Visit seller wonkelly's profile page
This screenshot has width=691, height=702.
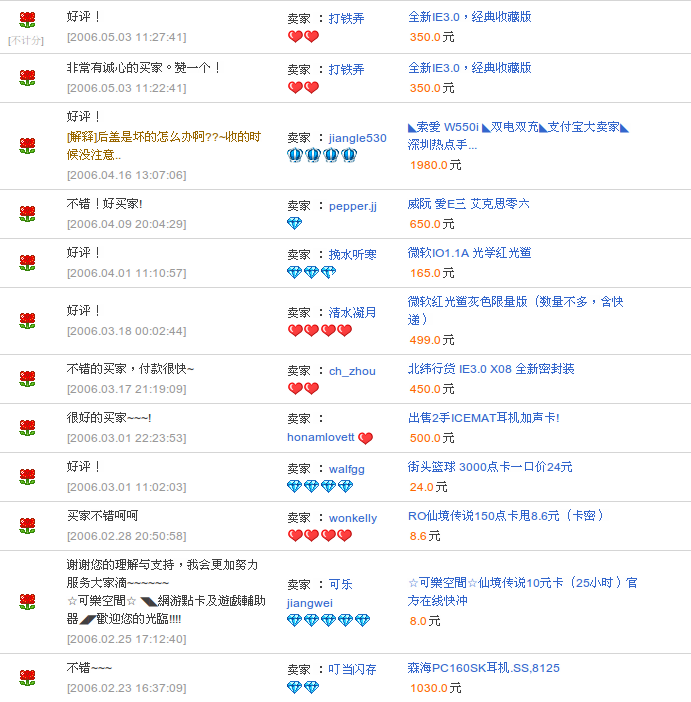[353, 518]
